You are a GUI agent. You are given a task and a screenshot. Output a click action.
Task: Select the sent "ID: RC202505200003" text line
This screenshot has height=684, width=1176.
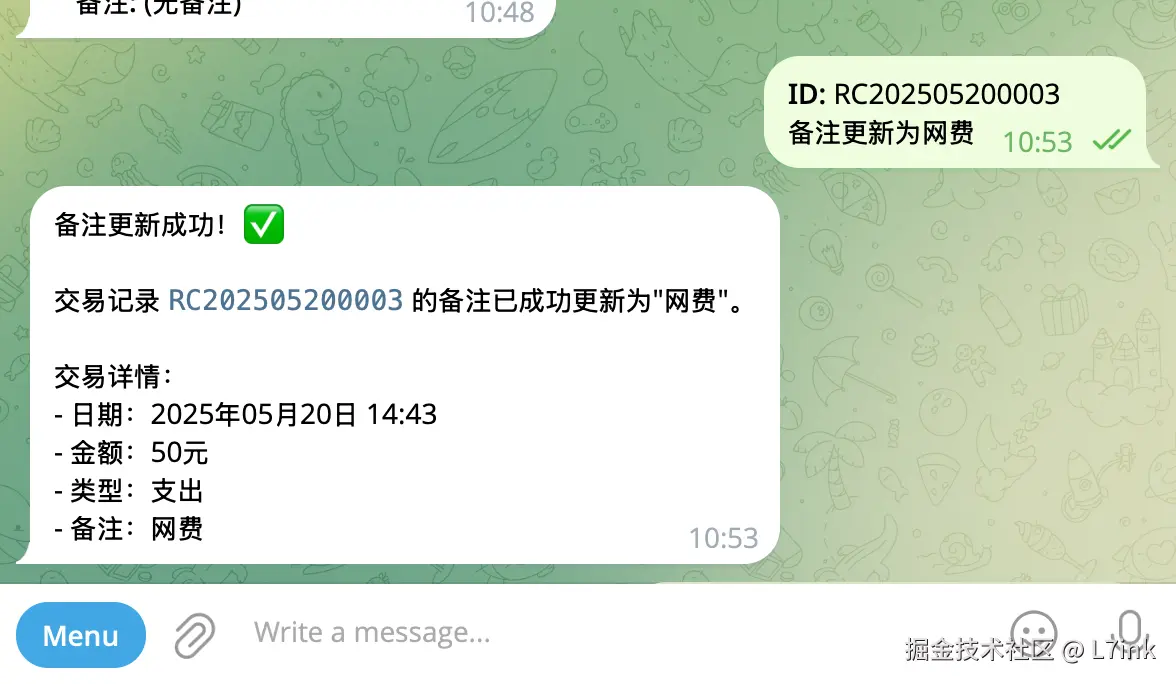[923, 94]
